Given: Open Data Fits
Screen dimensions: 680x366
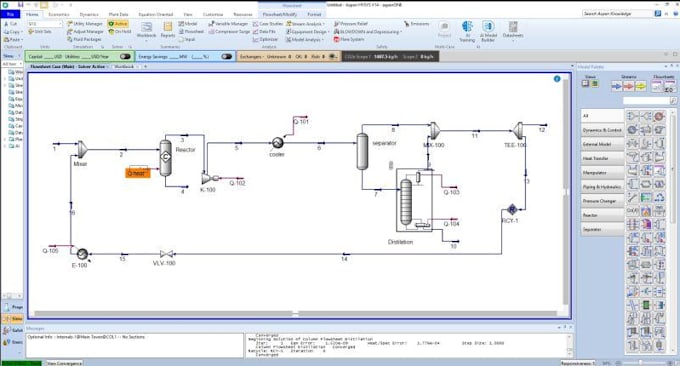Looking at the screenshot, I should click(x=264, y=32).
